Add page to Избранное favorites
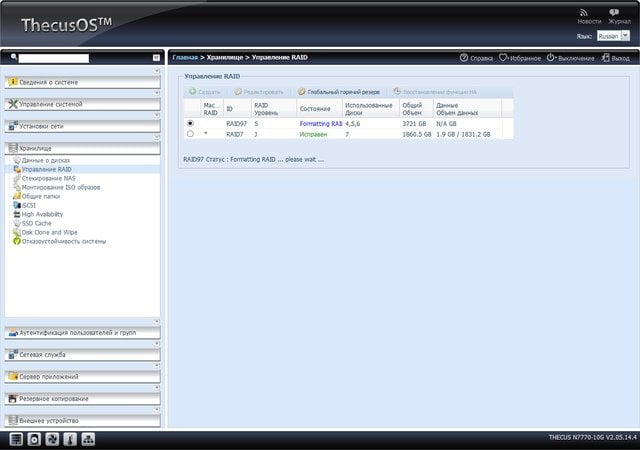This screenshot has height=450, width=640. point(520,58)
